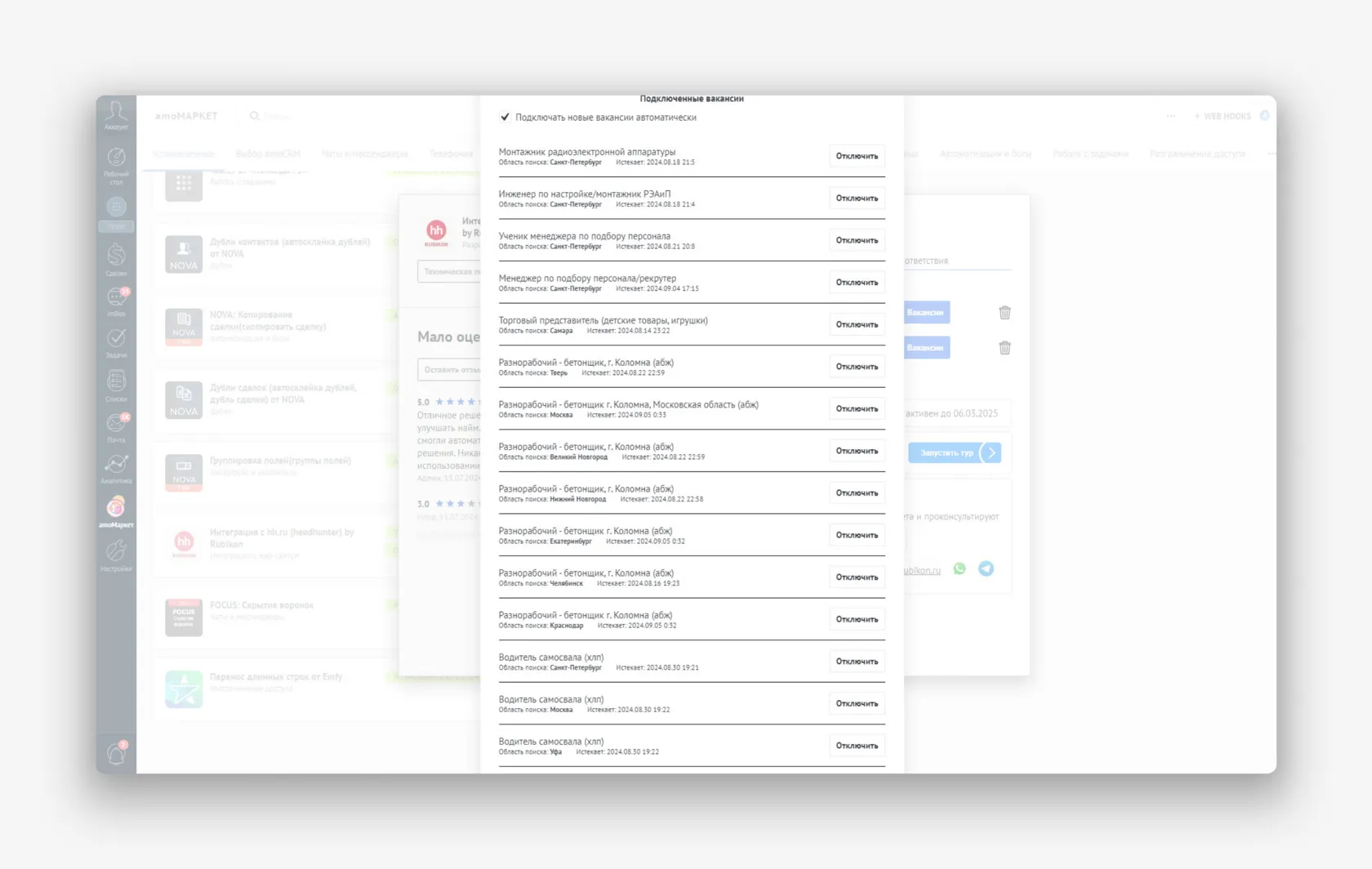1372x869 pixels.
Task: Click the arrow on 'Запустить тур' button
Action: click(x=991, y=452)
